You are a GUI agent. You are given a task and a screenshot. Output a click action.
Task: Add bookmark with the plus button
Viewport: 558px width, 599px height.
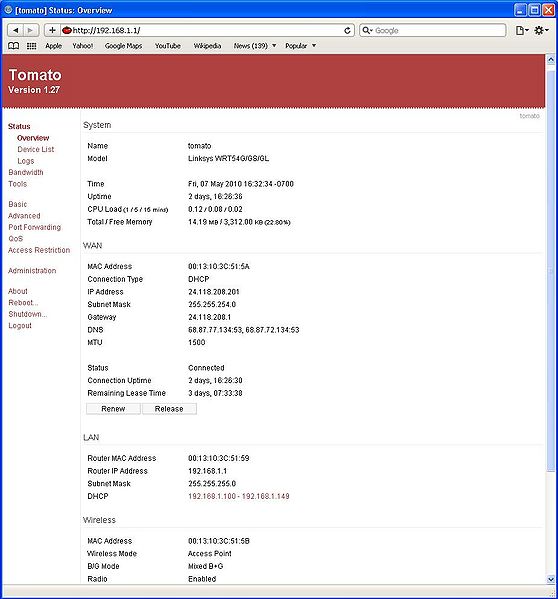tap(52, 30)
